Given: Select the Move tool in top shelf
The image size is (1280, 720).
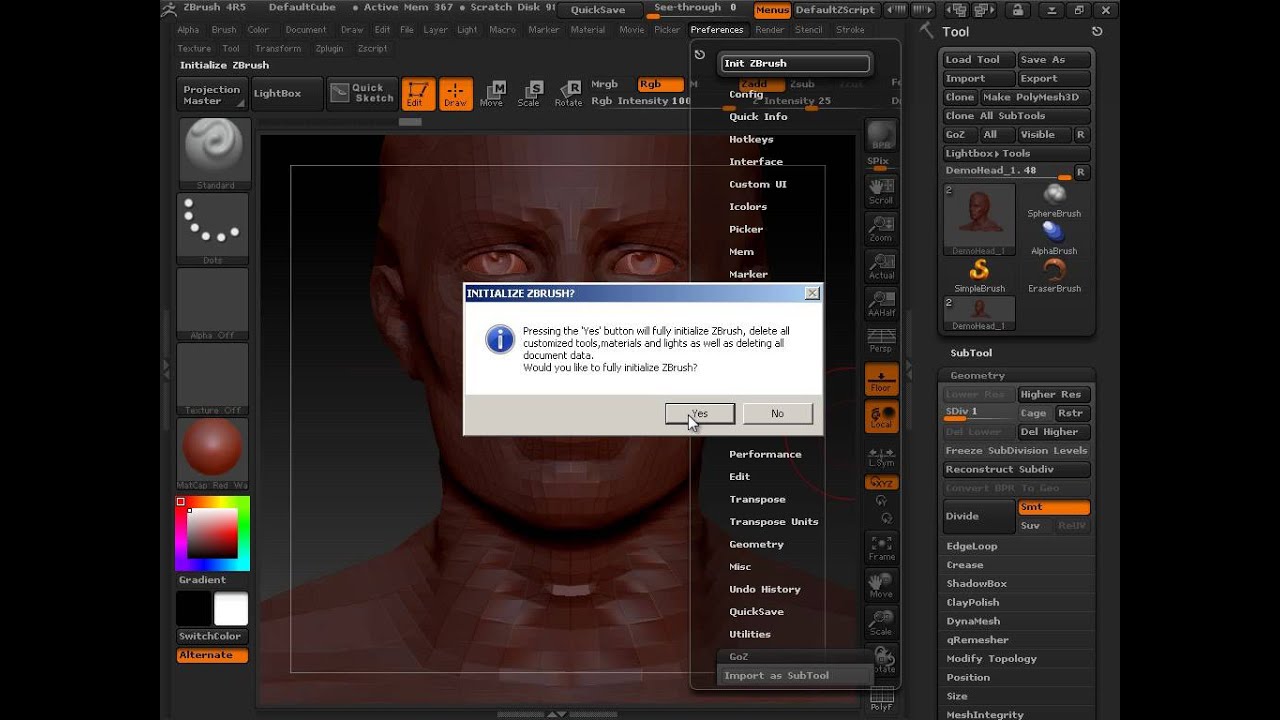Looking at the screenshot, I should pyautogui.click(x=491, y=94).
